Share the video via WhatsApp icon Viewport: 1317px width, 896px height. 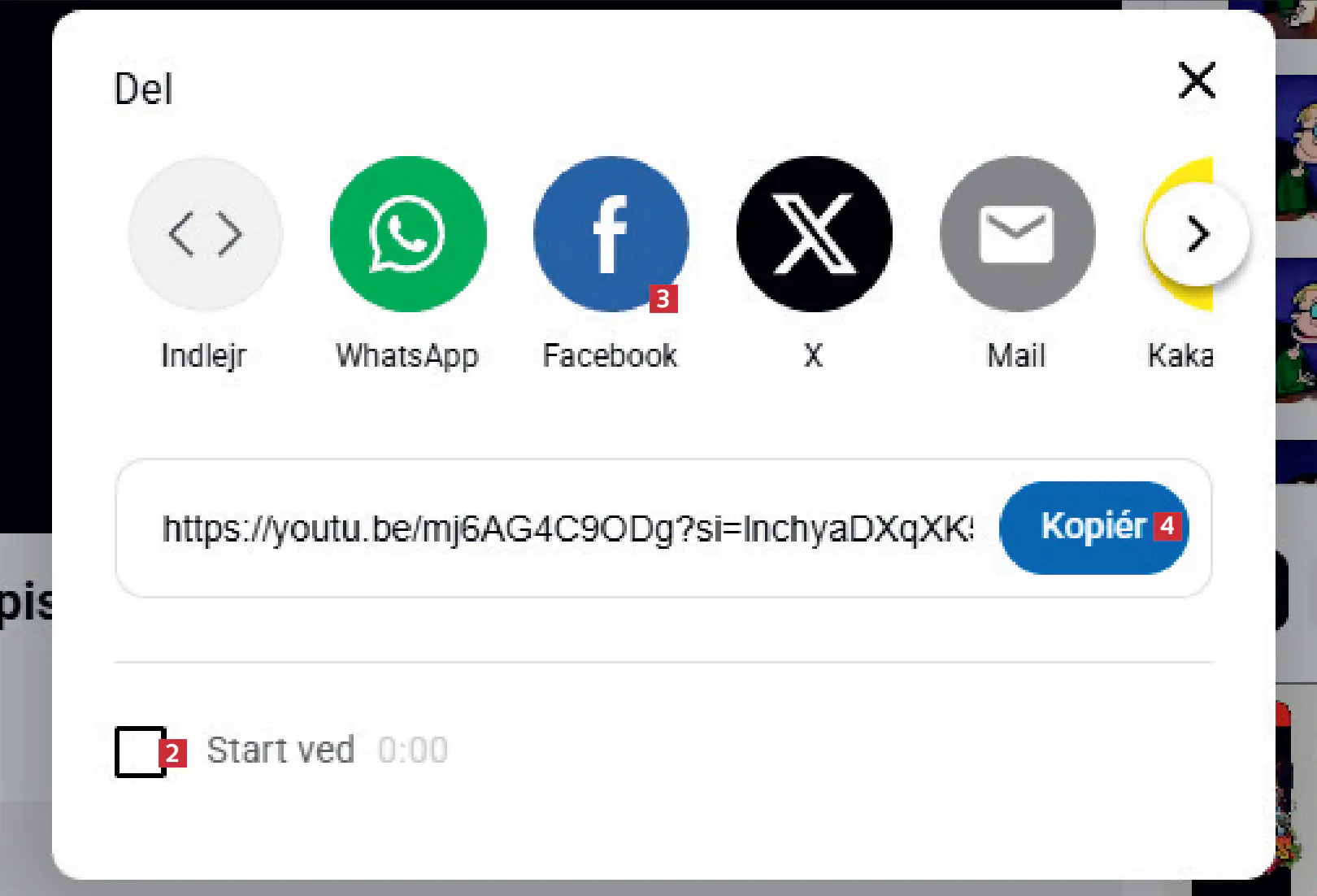(408, 234)
